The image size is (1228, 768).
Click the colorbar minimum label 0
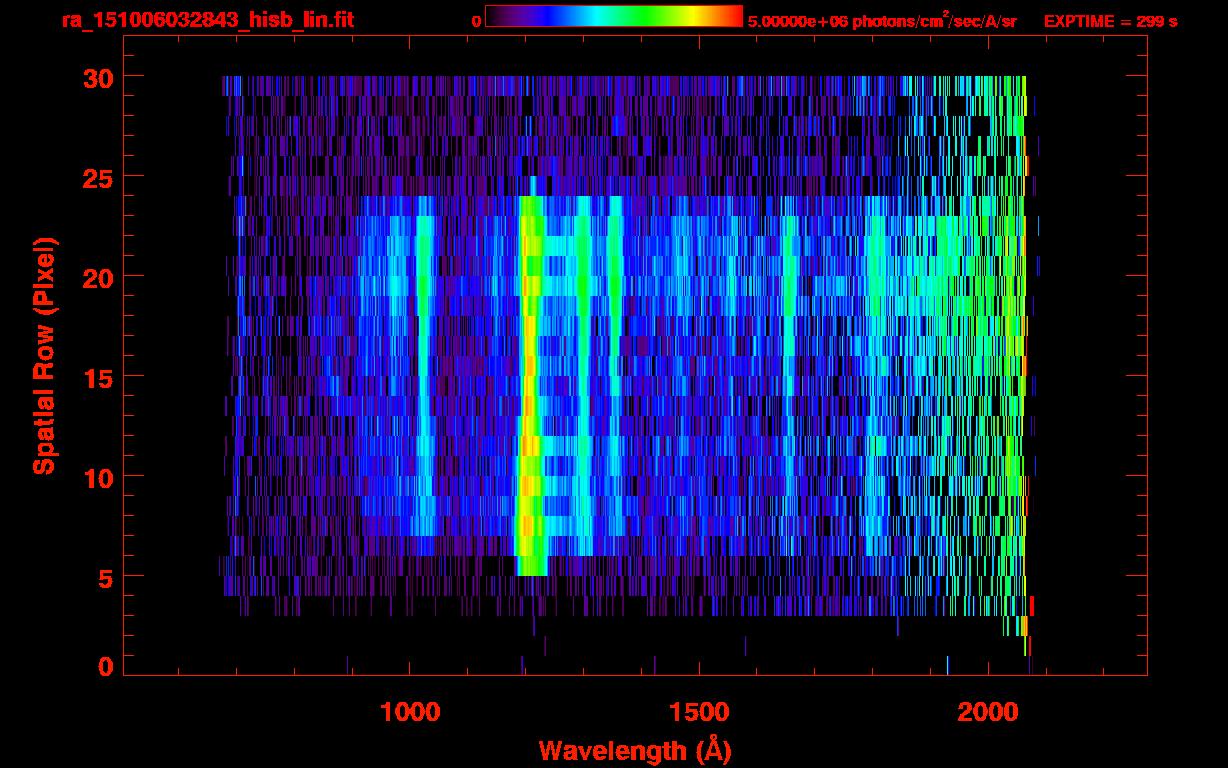pos(476,21)
